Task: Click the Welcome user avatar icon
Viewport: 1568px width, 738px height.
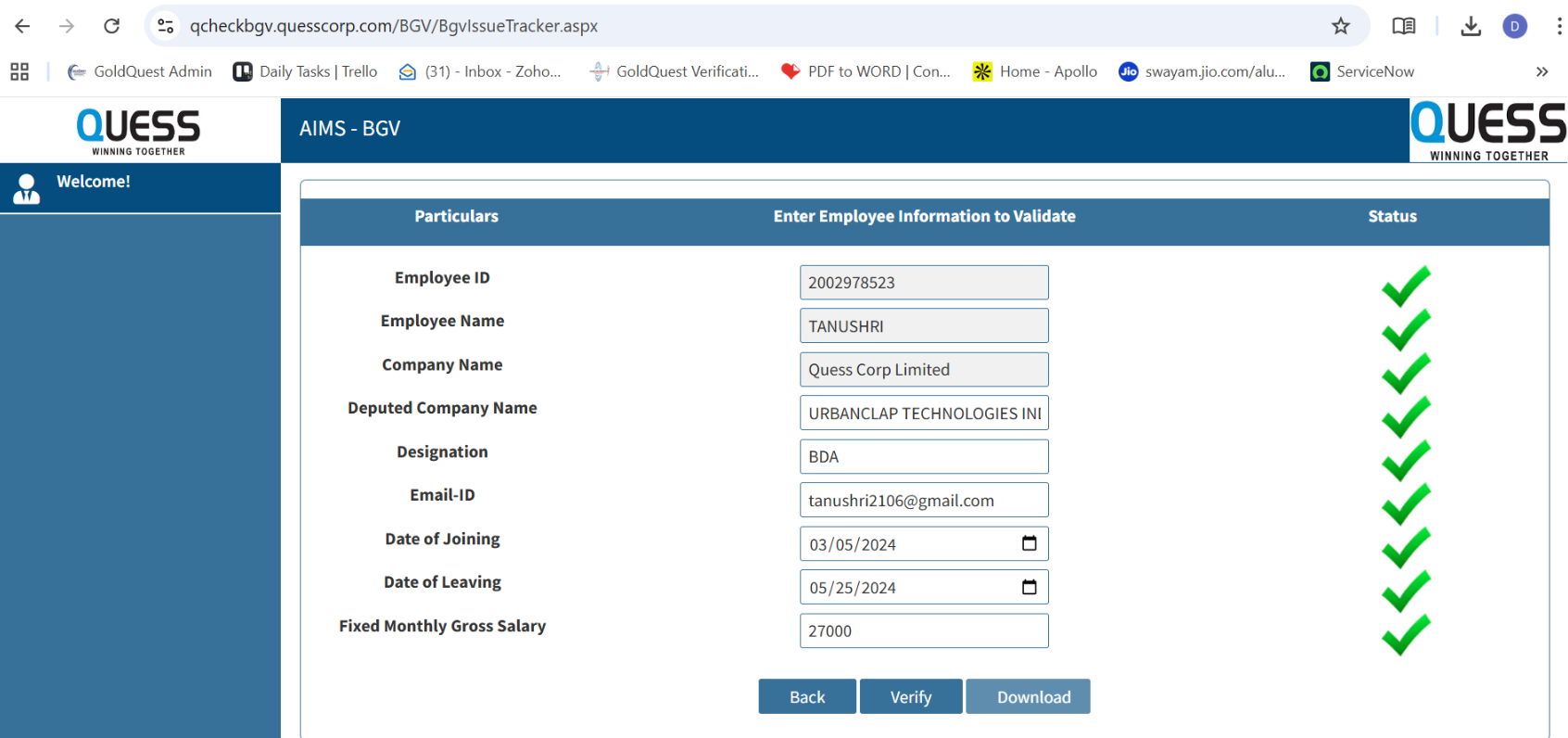Action: coord(27,188)
